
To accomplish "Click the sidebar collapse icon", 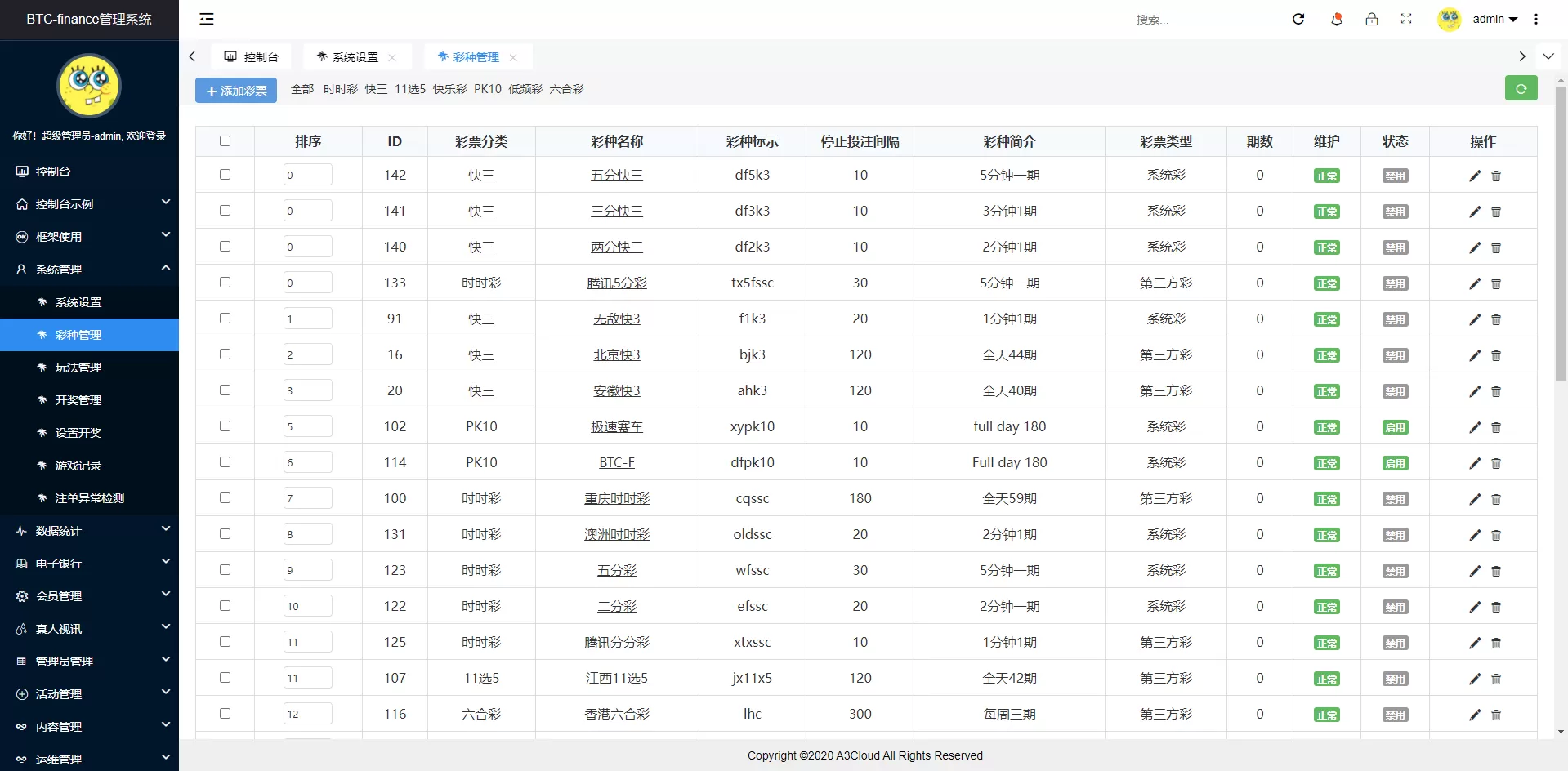I will (x=206, y=19).
